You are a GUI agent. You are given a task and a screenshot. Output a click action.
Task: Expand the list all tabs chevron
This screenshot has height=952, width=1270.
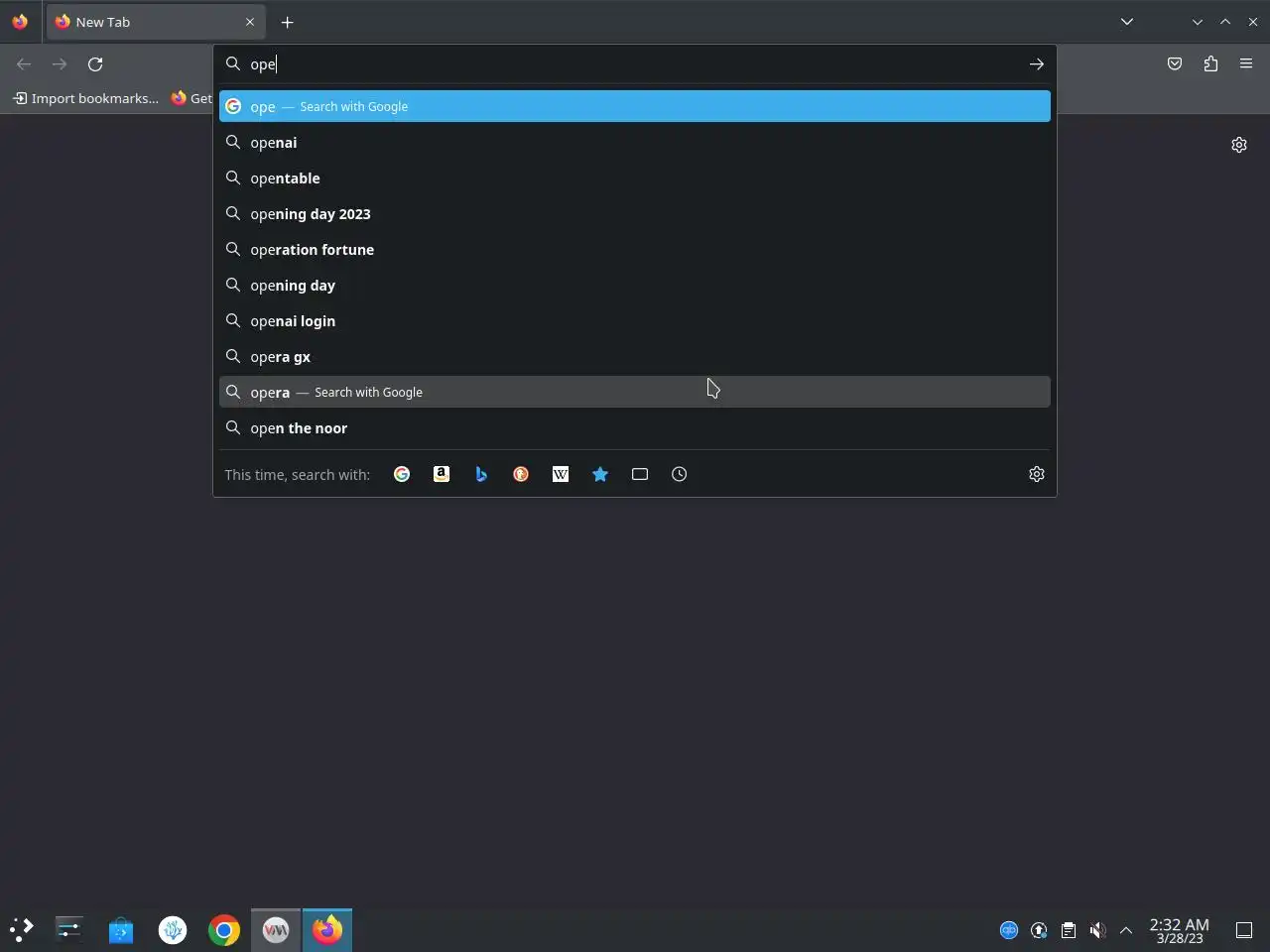click(x=1127, y=22)
